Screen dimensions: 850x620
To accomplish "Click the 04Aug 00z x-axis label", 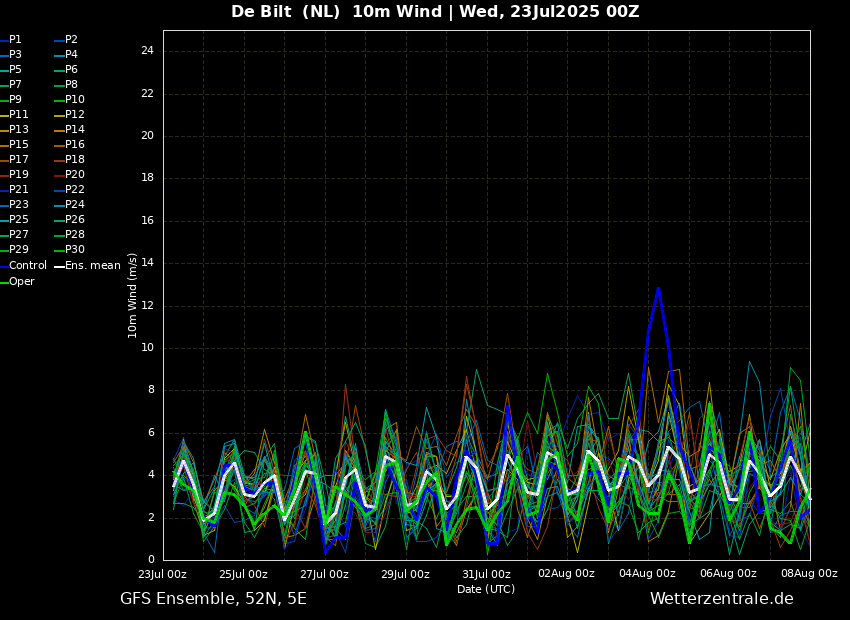I will tap(647, 574).
